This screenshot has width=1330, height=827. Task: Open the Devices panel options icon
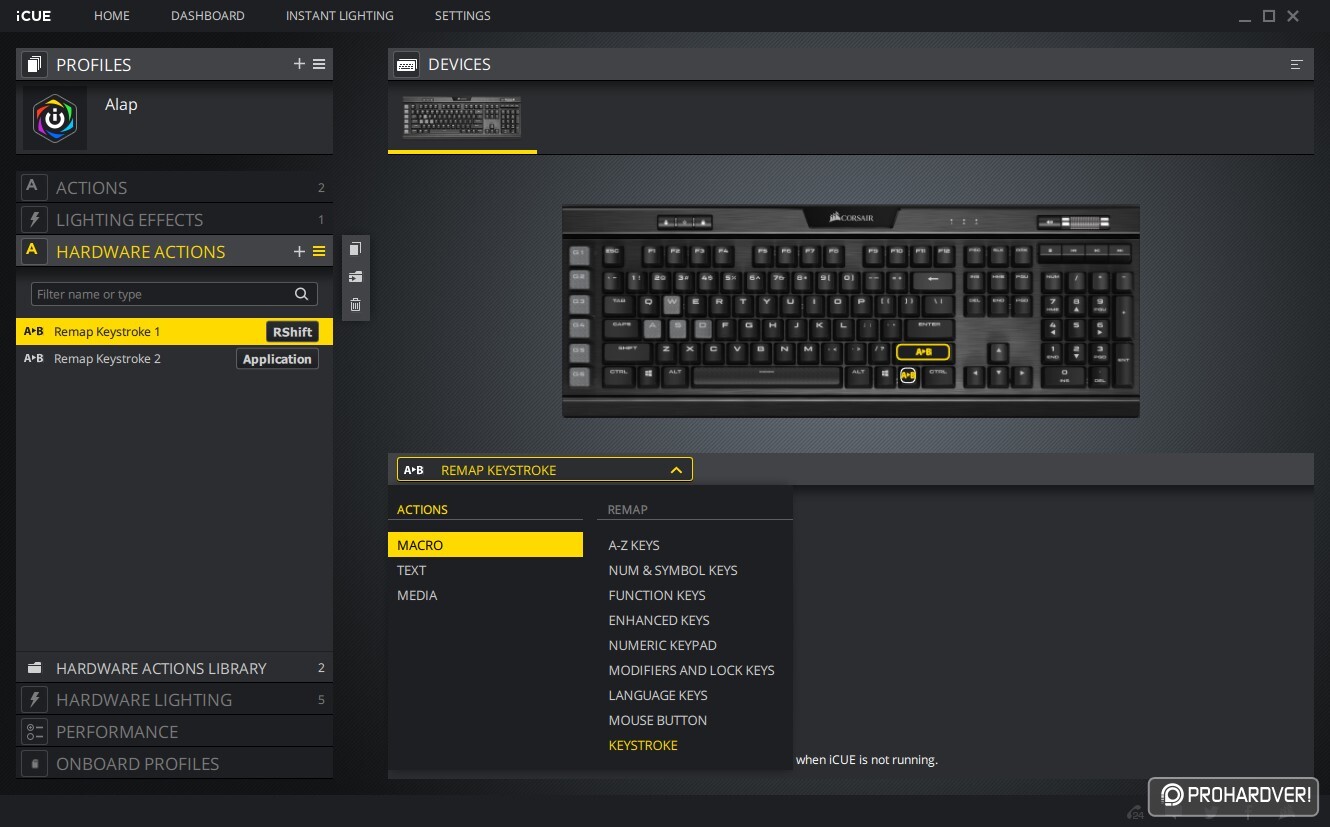1297,64
